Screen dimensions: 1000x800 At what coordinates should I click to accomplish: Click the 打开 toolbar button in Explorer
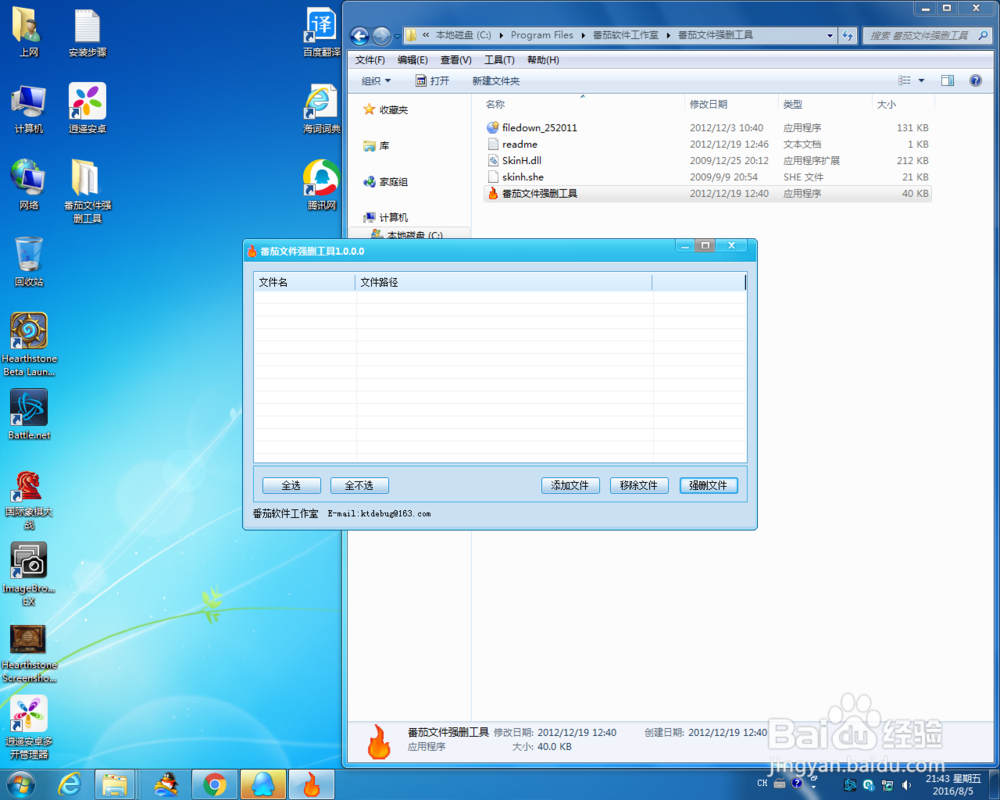432,81
